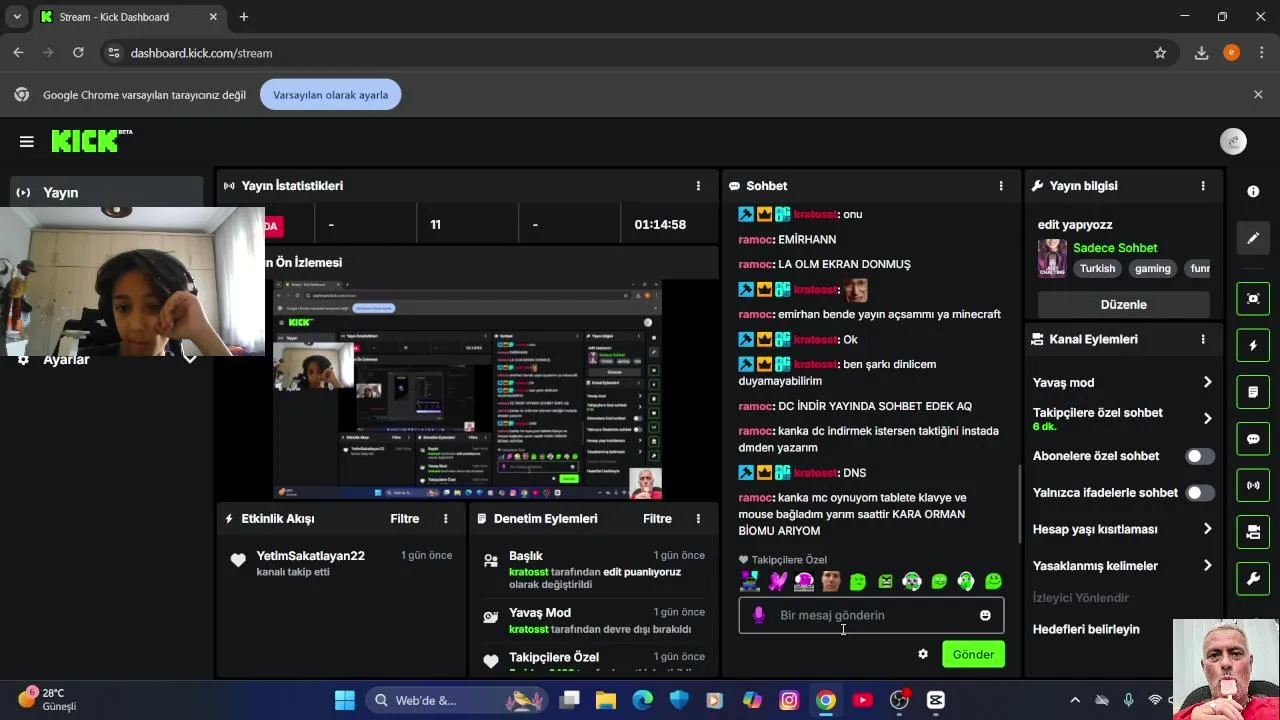
Task: Click the info icon in right sidebar
Action: (x=1253, y=191)
